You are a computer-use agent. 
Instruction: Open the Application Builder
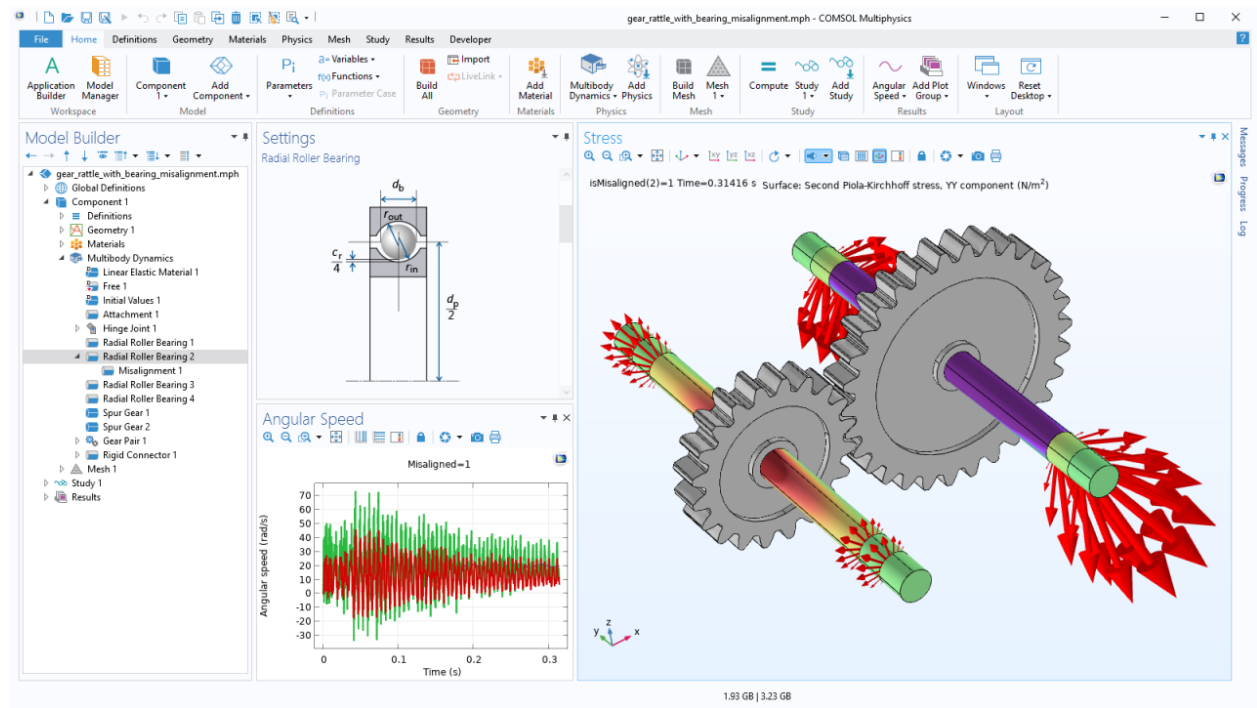(51, 78)
